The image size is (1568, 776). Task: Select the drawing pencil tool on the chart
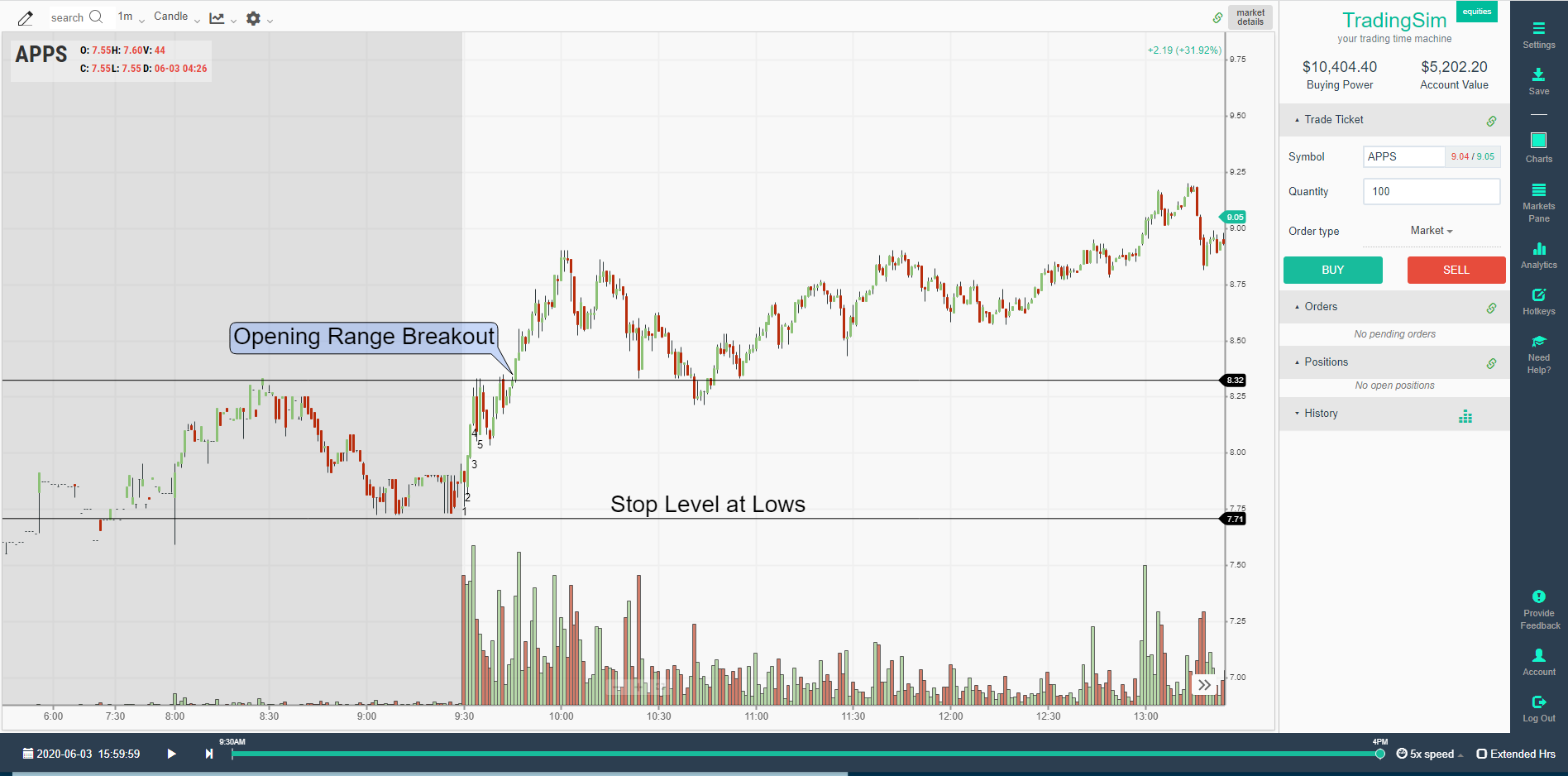click(24, 16)
